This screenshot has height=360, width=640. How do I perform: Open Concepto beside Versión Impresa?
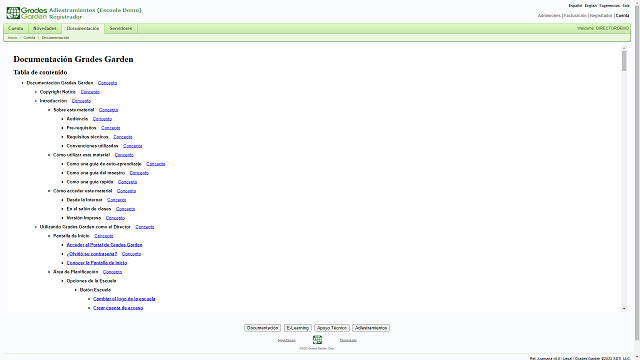[116, 218]
